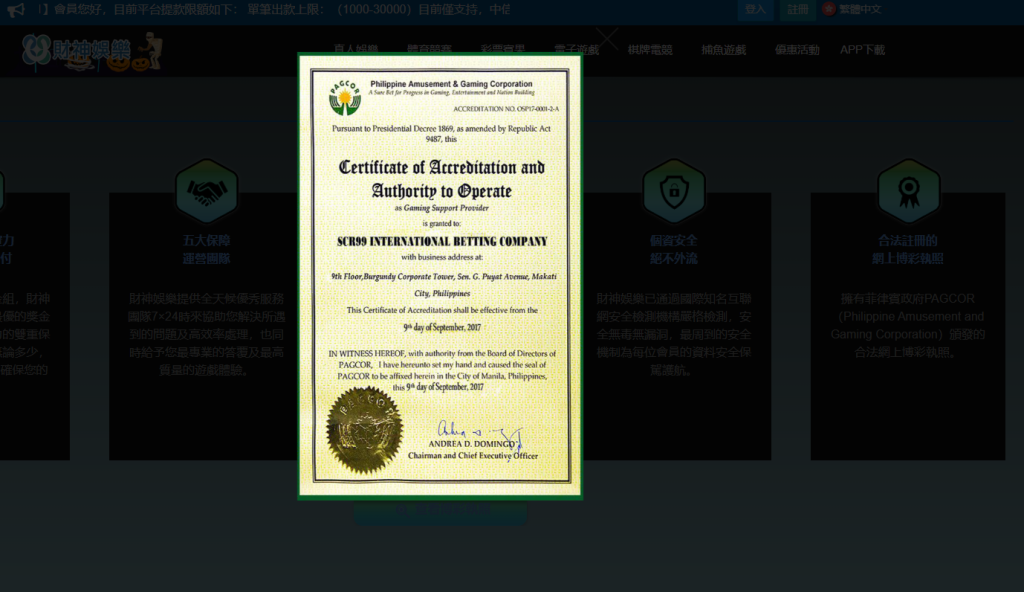Go to the 棋牌電競 section
Screen dimensions: 1024x592
[650, 50]
